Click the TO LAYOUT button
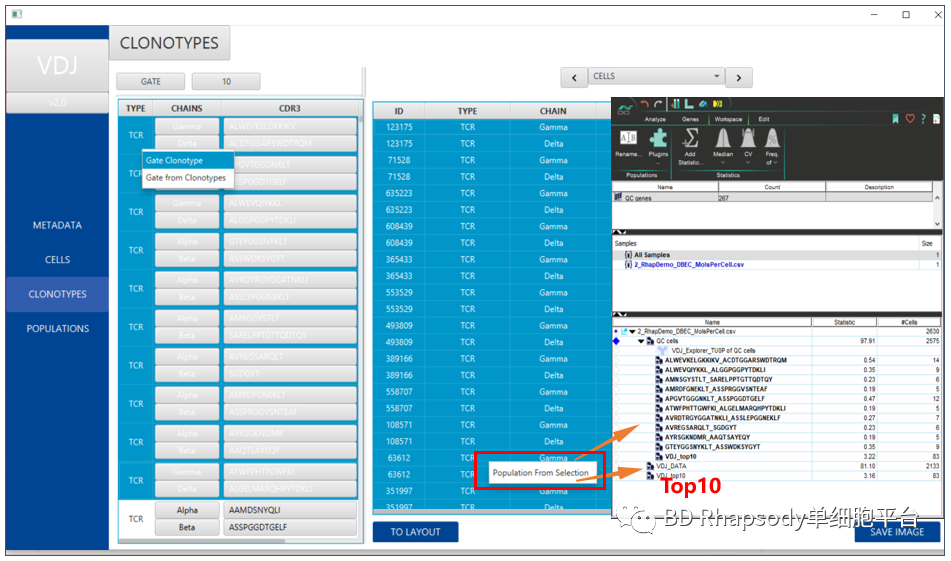The height and width of the screenshot is (561, 951). [415, 532]
